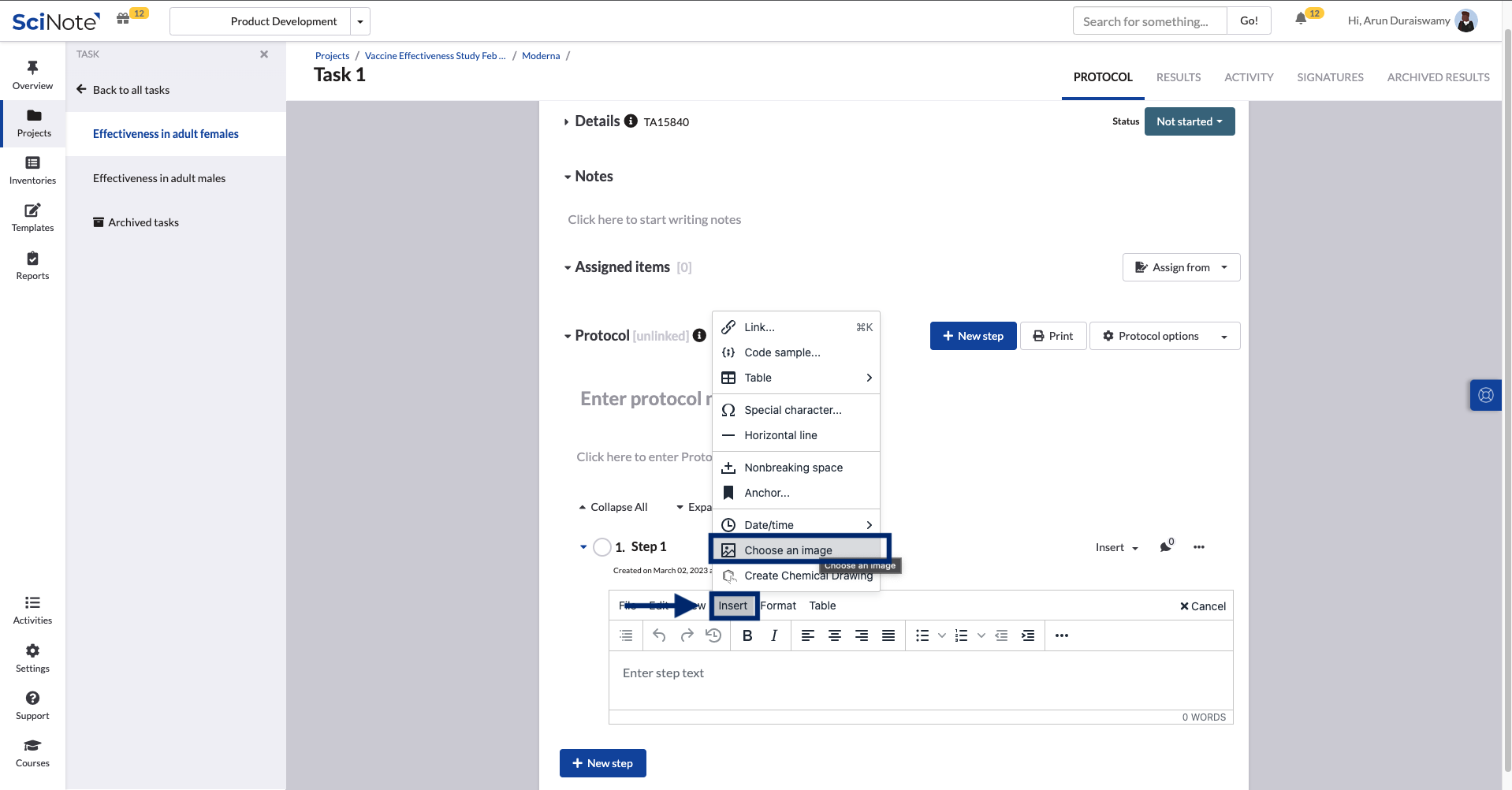Open the Assign from dropdown
The width and height of the screenshot is (1512, 790).
pyautogui.click(x=1181, y=267)
